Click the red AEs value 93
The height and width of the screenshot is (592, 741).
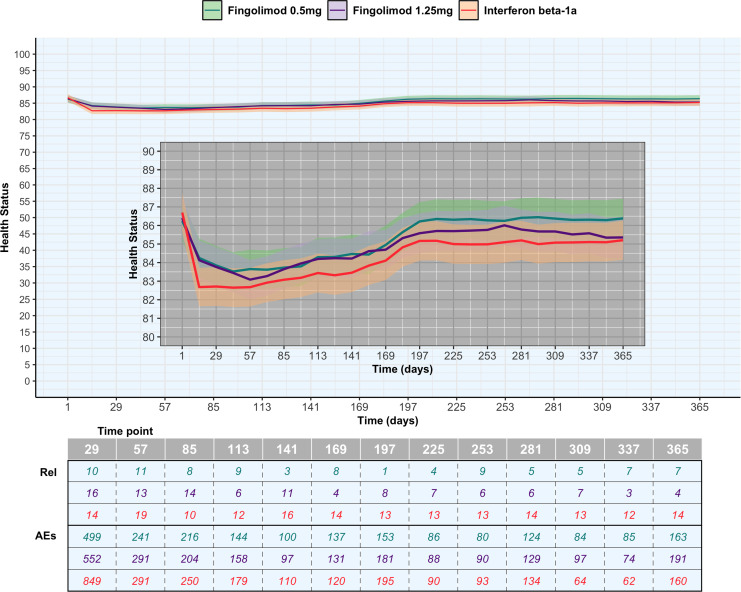click(483, 581)
